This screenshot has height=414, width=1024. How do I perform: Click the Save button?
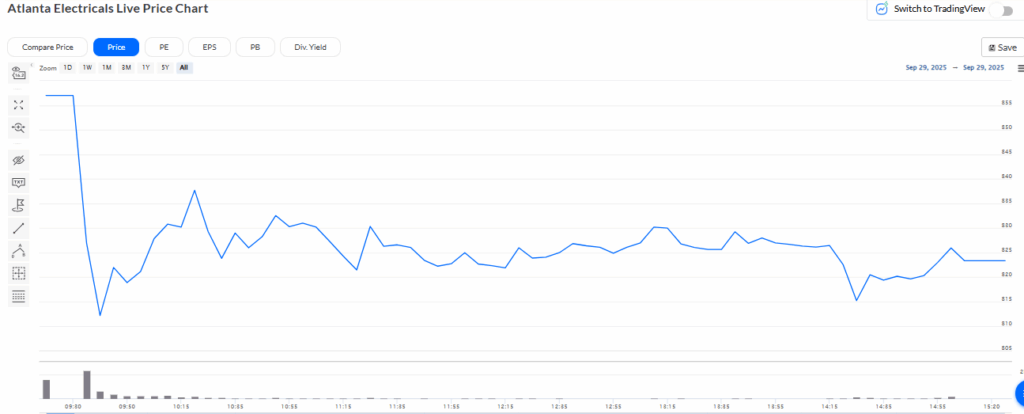click(x=1001, y=47)
